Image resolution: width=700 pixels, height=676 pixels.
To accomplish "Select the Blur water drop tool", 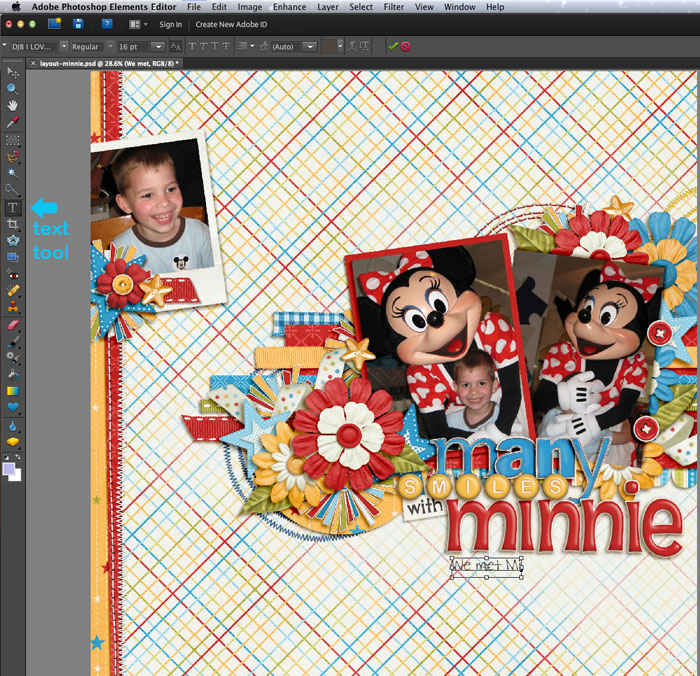I will tap(12, 426).
